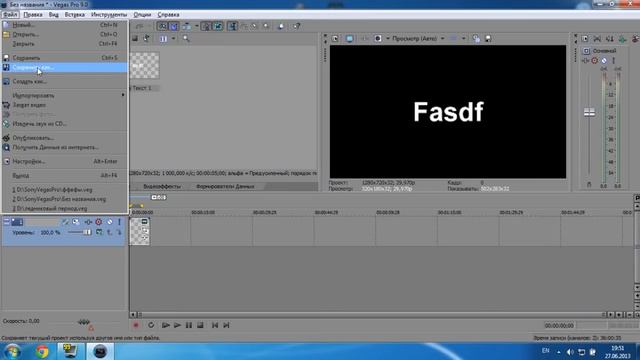
Task: Click the split screen view icon
Action: pos(378,38)
